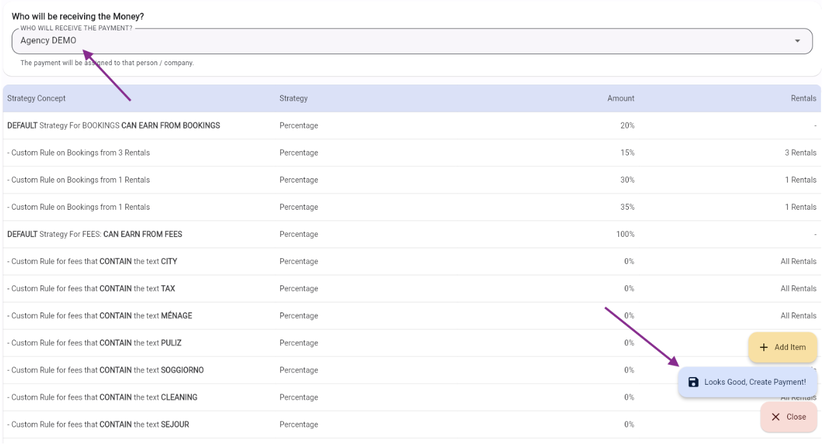Click the Strategy Concept column header
The width and height of the screenshot is (828, 448).
(36, 98)
